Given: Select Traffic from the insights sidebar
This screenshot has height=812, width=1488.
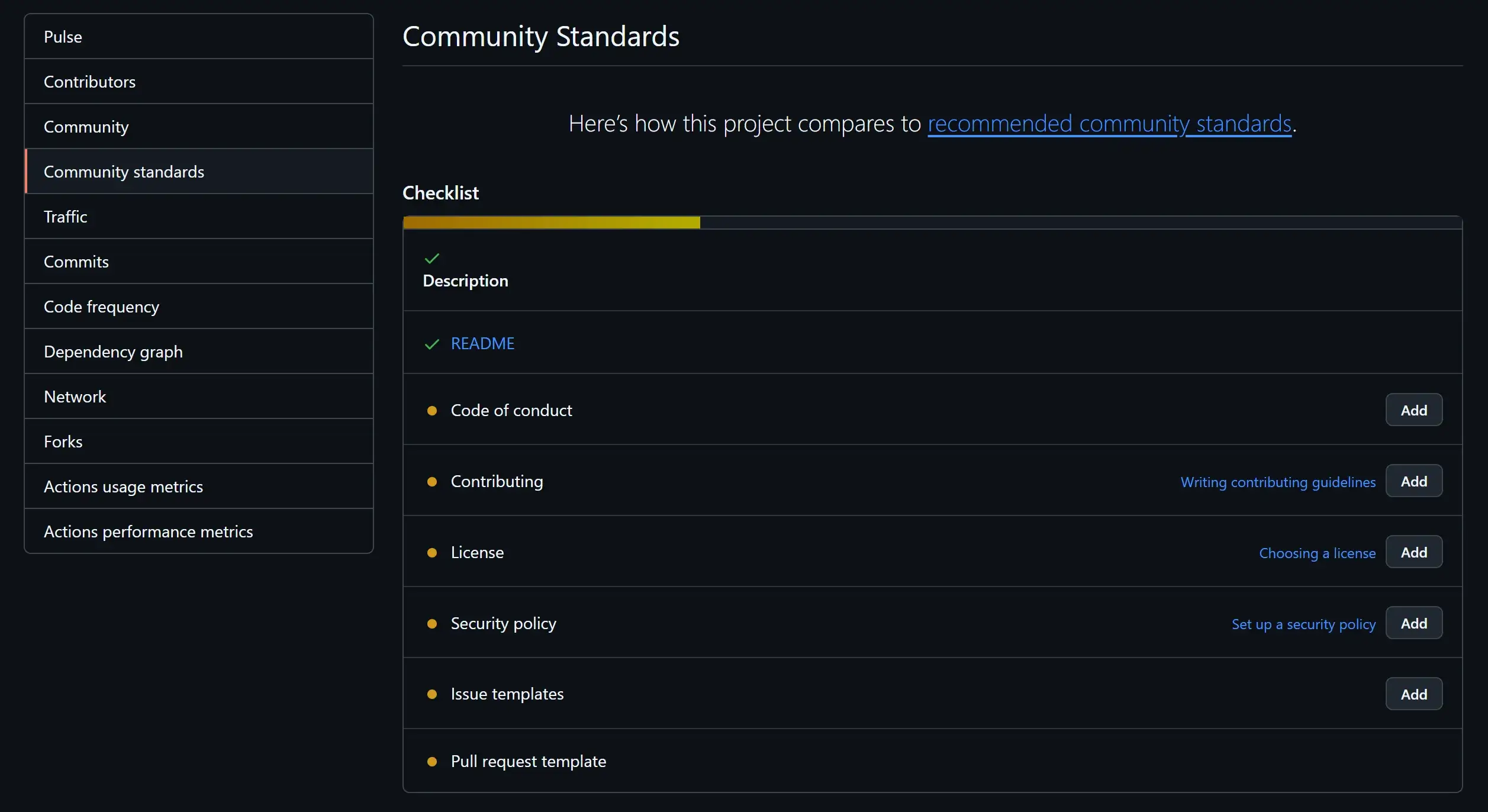Looking at the screenshot, I should [x=65, y=217].
